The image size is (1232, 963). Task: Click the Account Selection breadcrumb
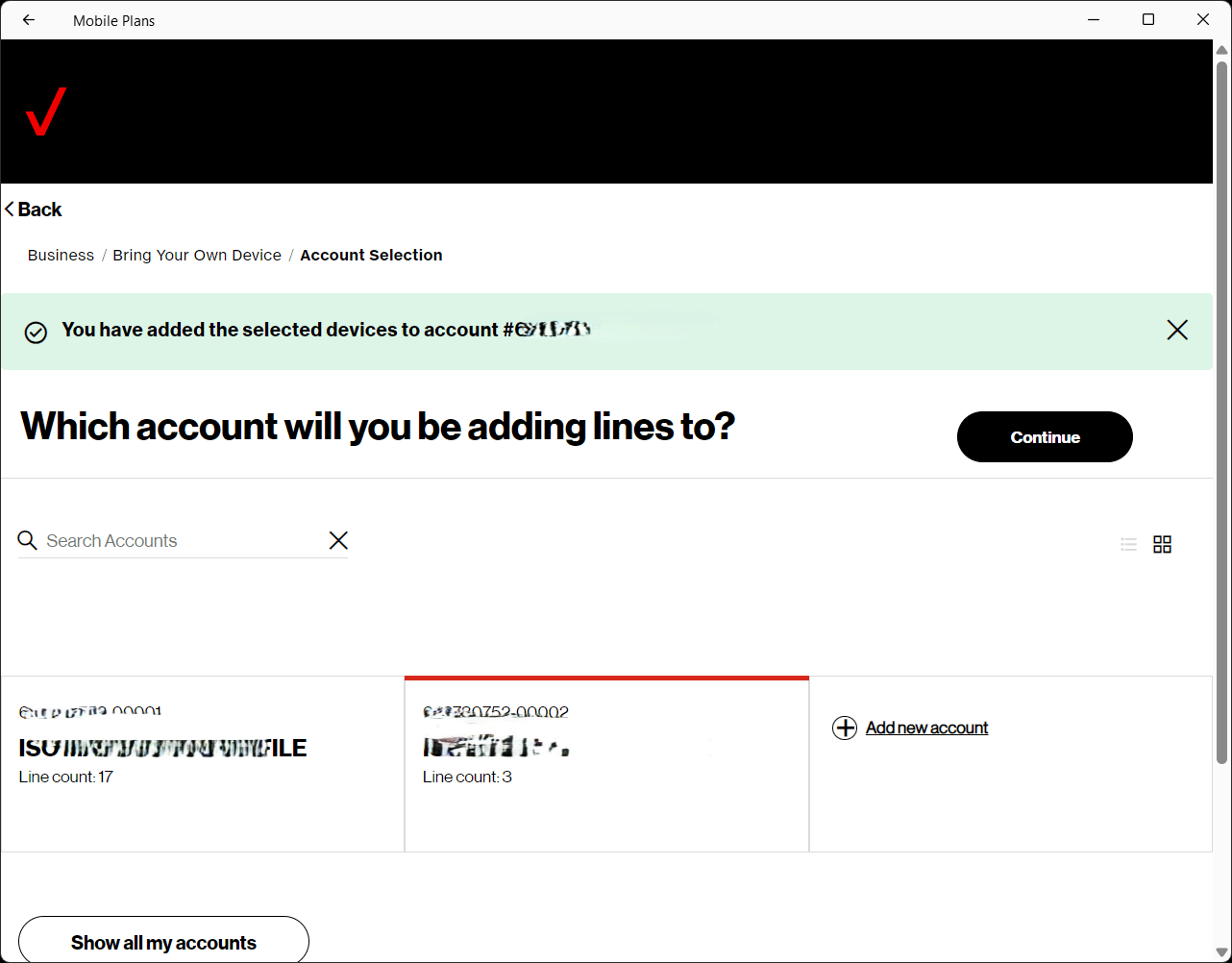[371, 256]
